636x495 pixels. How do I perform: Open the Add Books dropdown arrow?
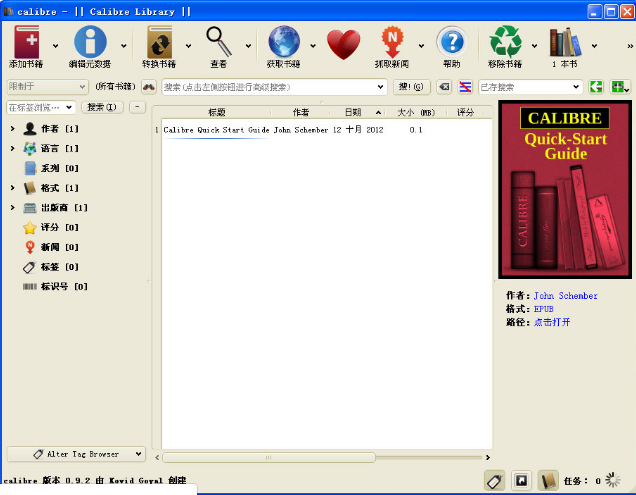pyautogui.click(x=56, y=46)
